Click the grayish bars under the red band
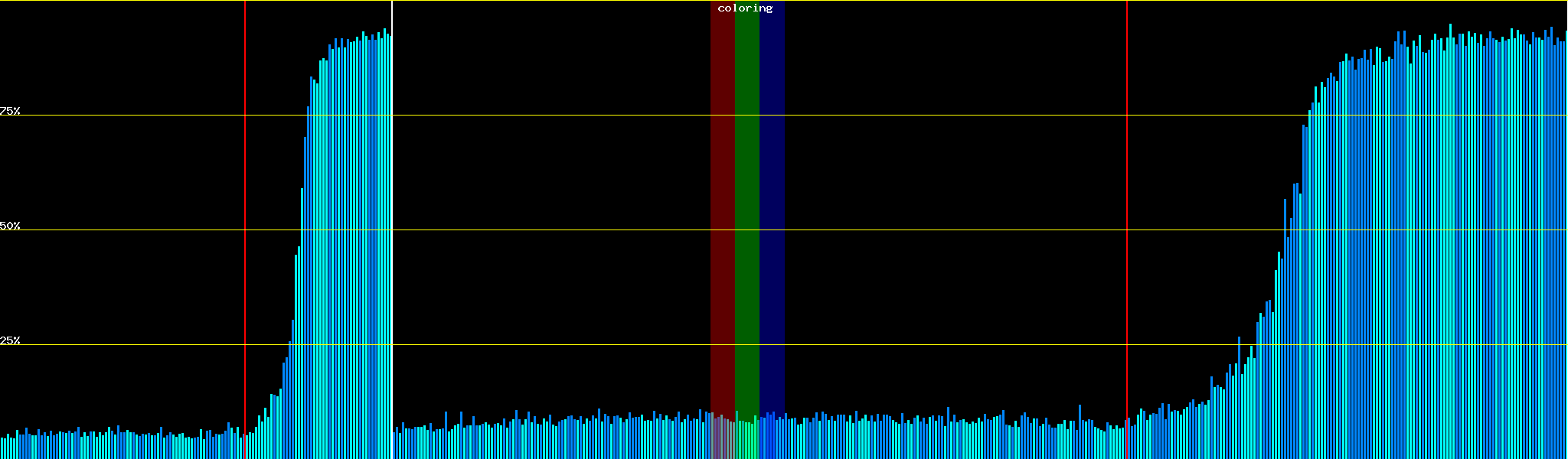Viewport: 1568px width, 459px height. pos(722,439)
